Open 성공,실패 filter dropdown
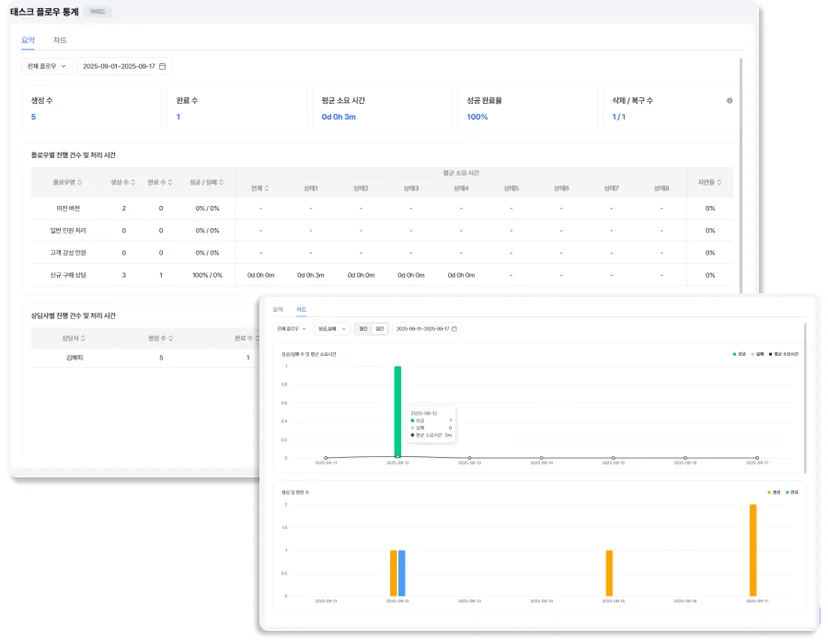 point(332,328)
